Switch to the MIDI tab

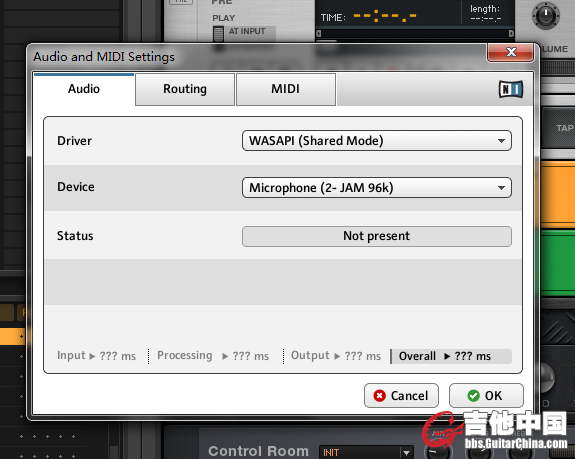(x=286, y=89)
